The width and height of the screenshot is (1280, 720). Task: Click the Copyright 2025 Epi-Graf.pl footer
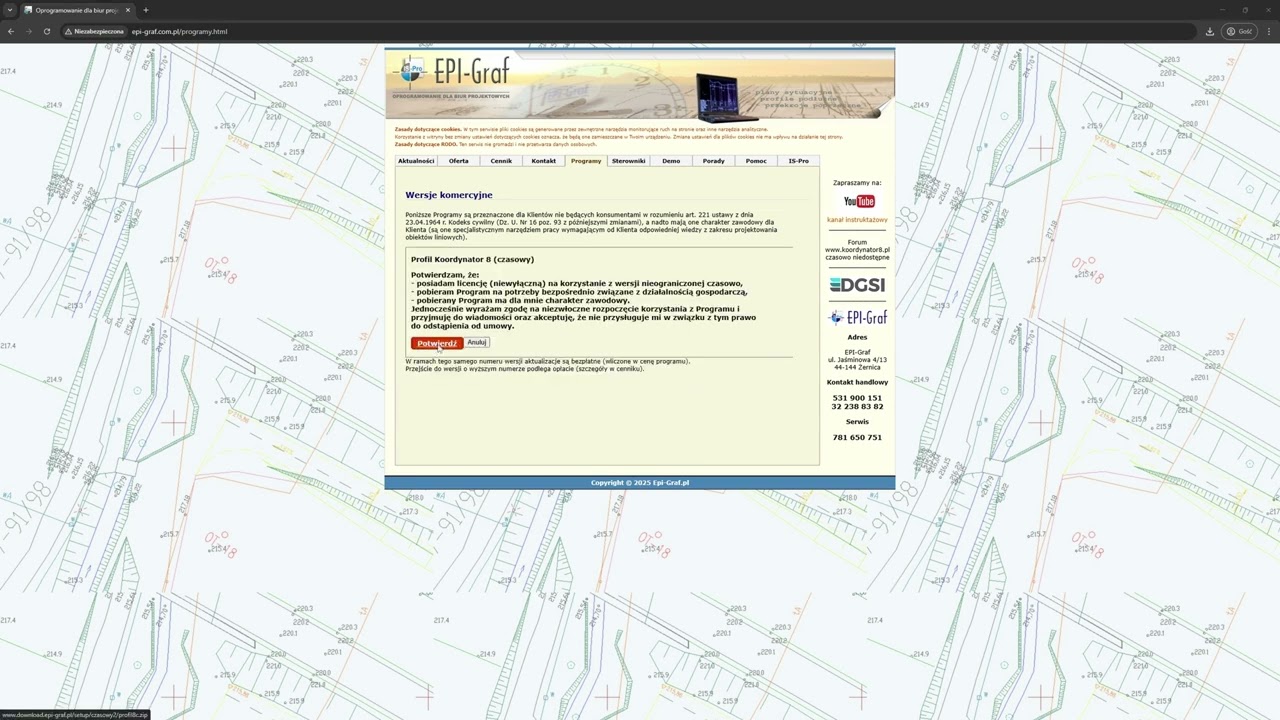tap(640, 483)
